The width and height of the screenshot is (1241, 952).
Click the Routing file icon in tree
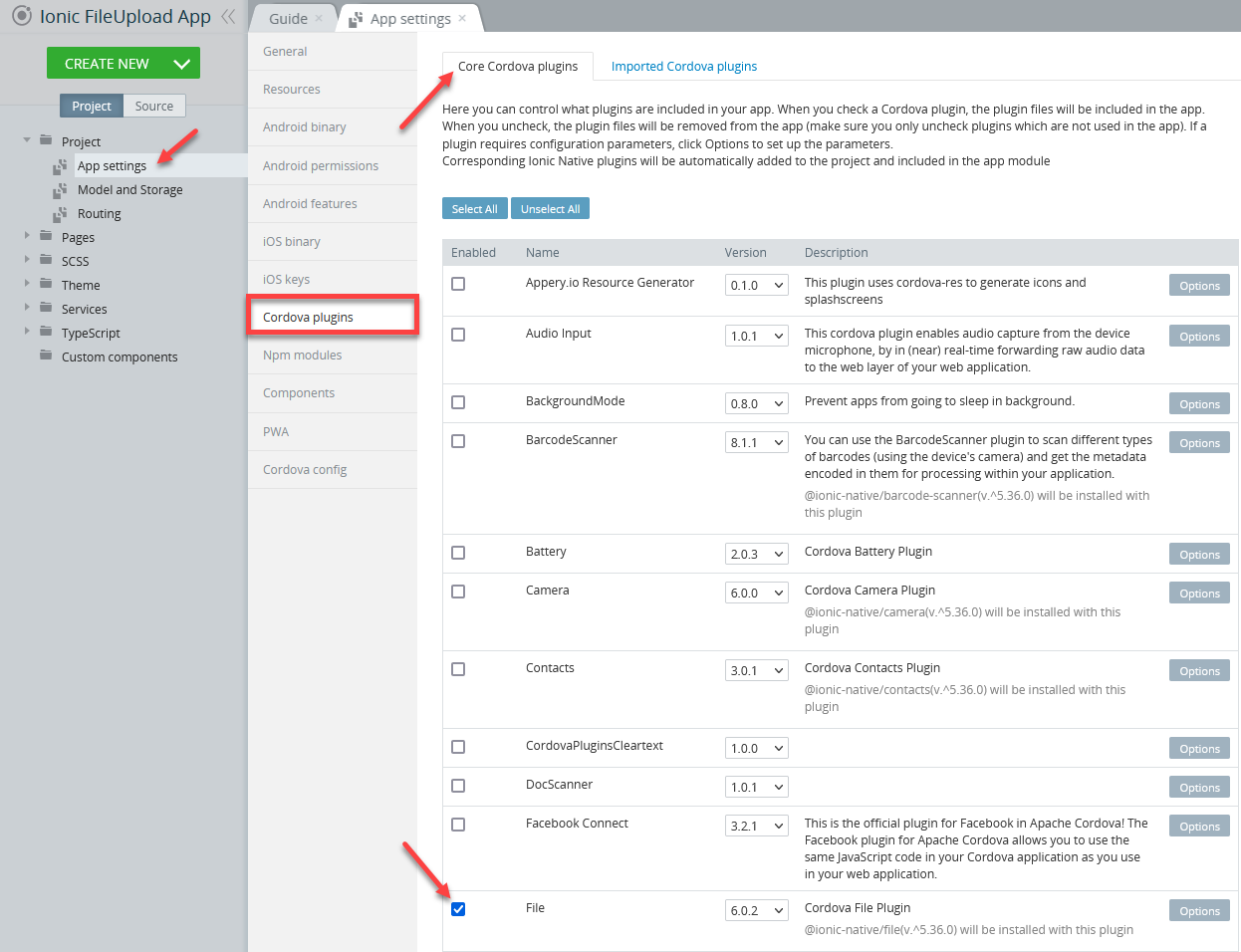click(60, 214)
